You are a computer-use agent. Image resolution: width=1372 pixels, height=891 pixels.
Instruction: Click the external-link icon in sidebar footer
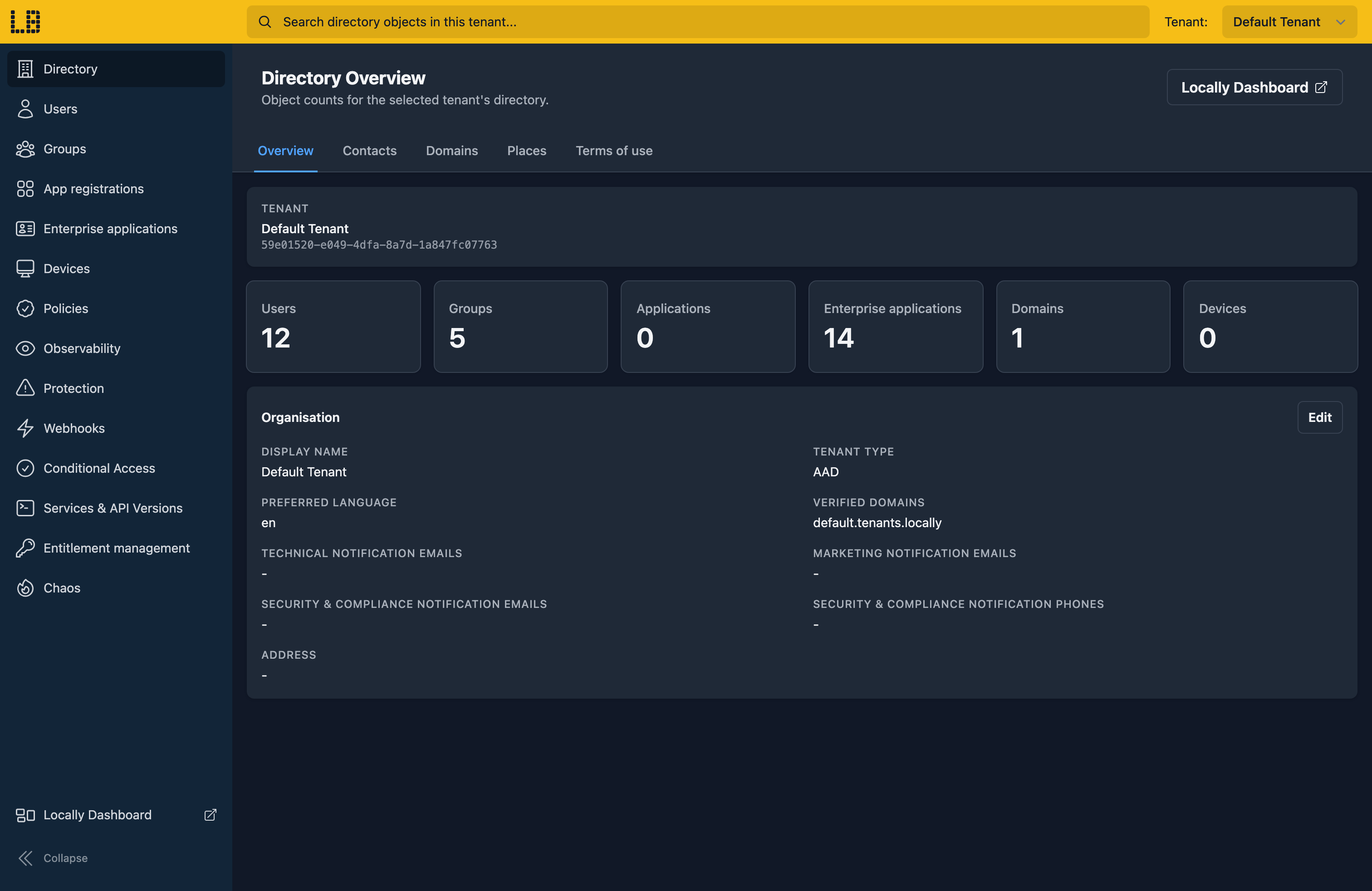pos(211,815)
